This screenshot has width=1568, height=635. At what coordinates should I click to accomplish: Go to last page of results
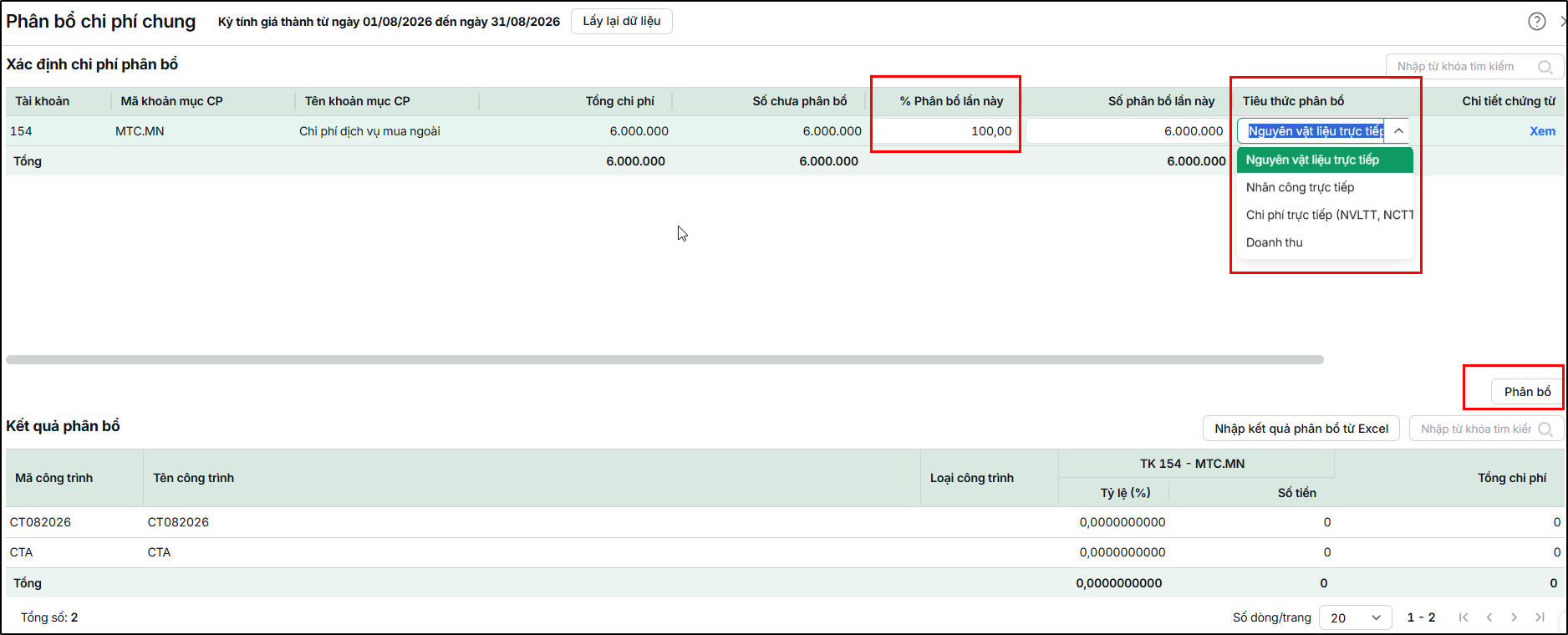[x=1540, y=617]
